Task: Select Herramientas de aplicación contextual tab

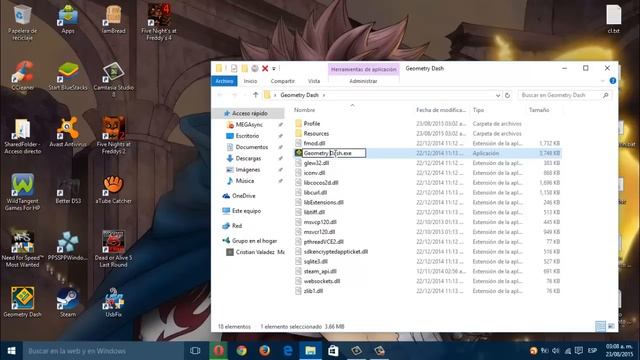Action: point(364,69)
